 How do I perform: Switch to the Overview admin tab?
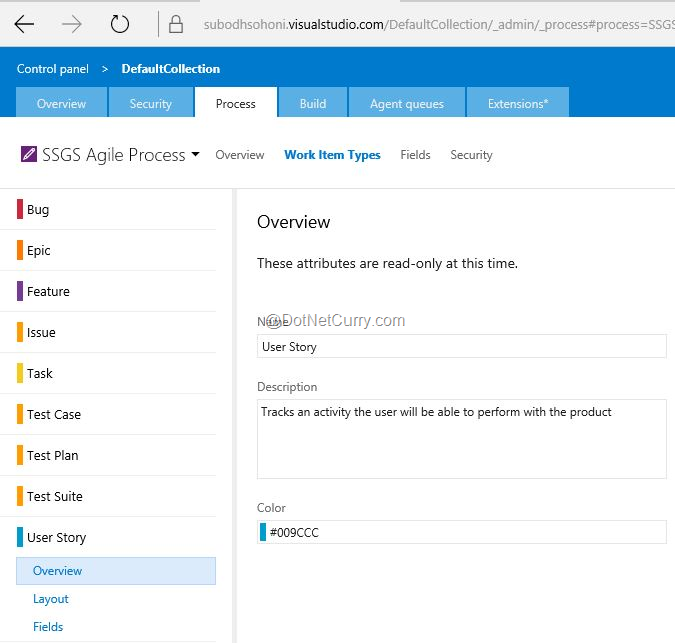coord(62,102)
